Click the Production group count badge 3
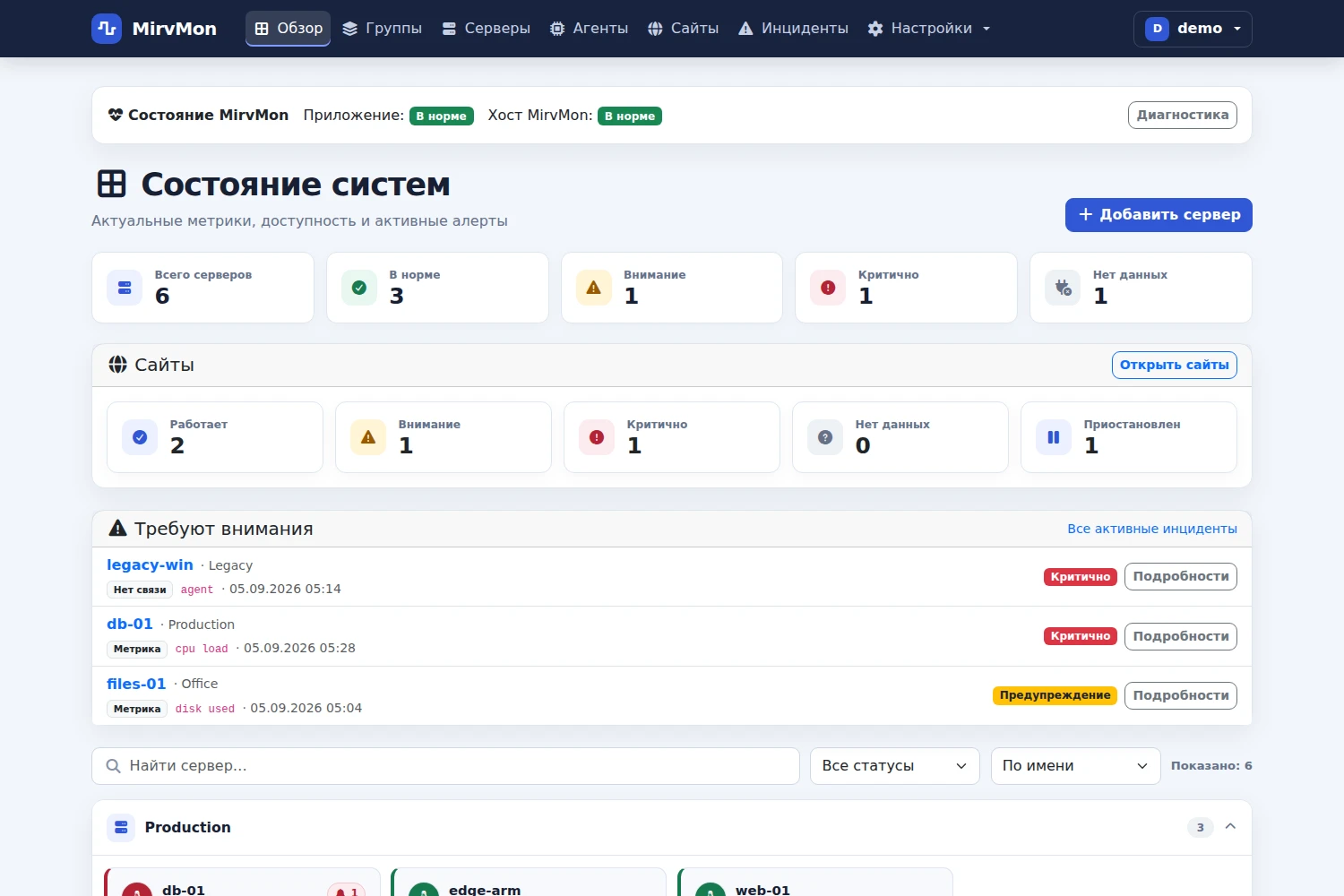This screenshot has height=896, width=1344. pyautogui.click(x=1201, y=827)
